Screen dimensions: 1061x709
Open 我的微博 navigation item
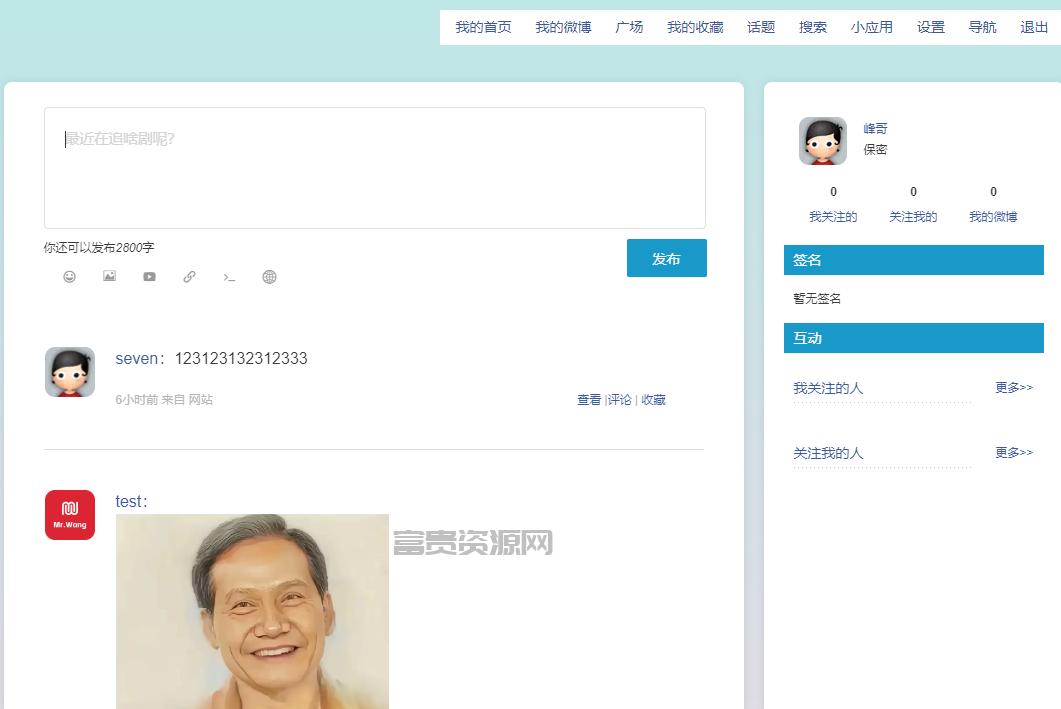click(x=563, y=27)
